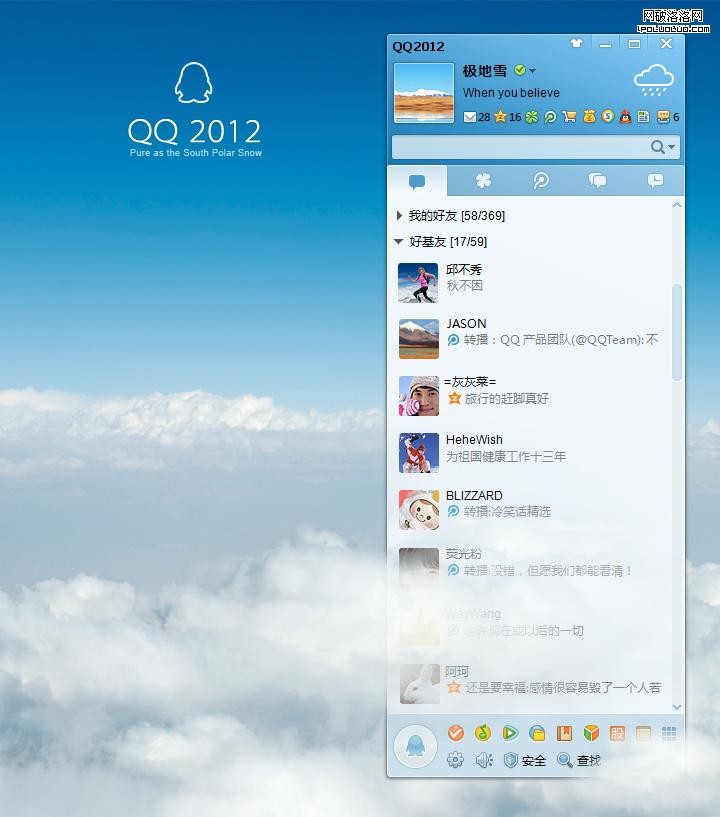Open QQ Music from the bottom toolbar
This screenshot has height=817, width=720.
coord(483,734)
